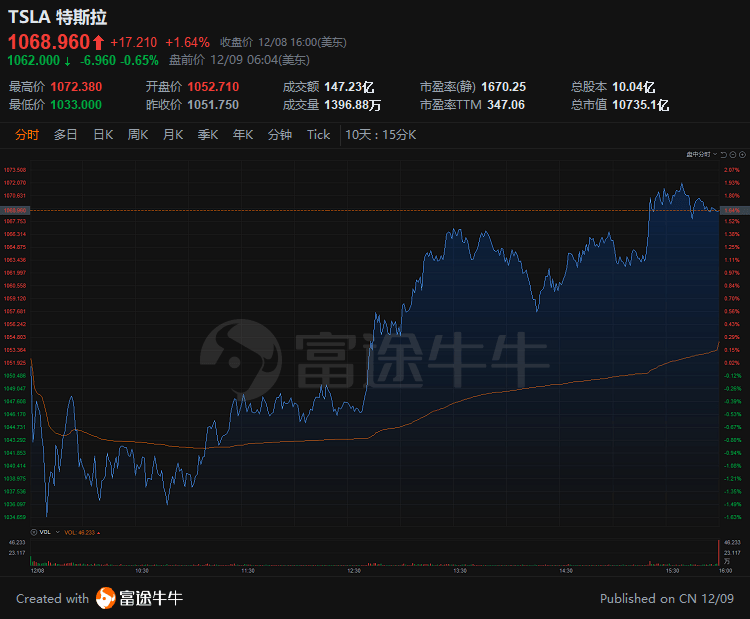Switch to the 多日 multi-day tab
The image size is (750, 619).
point(66,135)
